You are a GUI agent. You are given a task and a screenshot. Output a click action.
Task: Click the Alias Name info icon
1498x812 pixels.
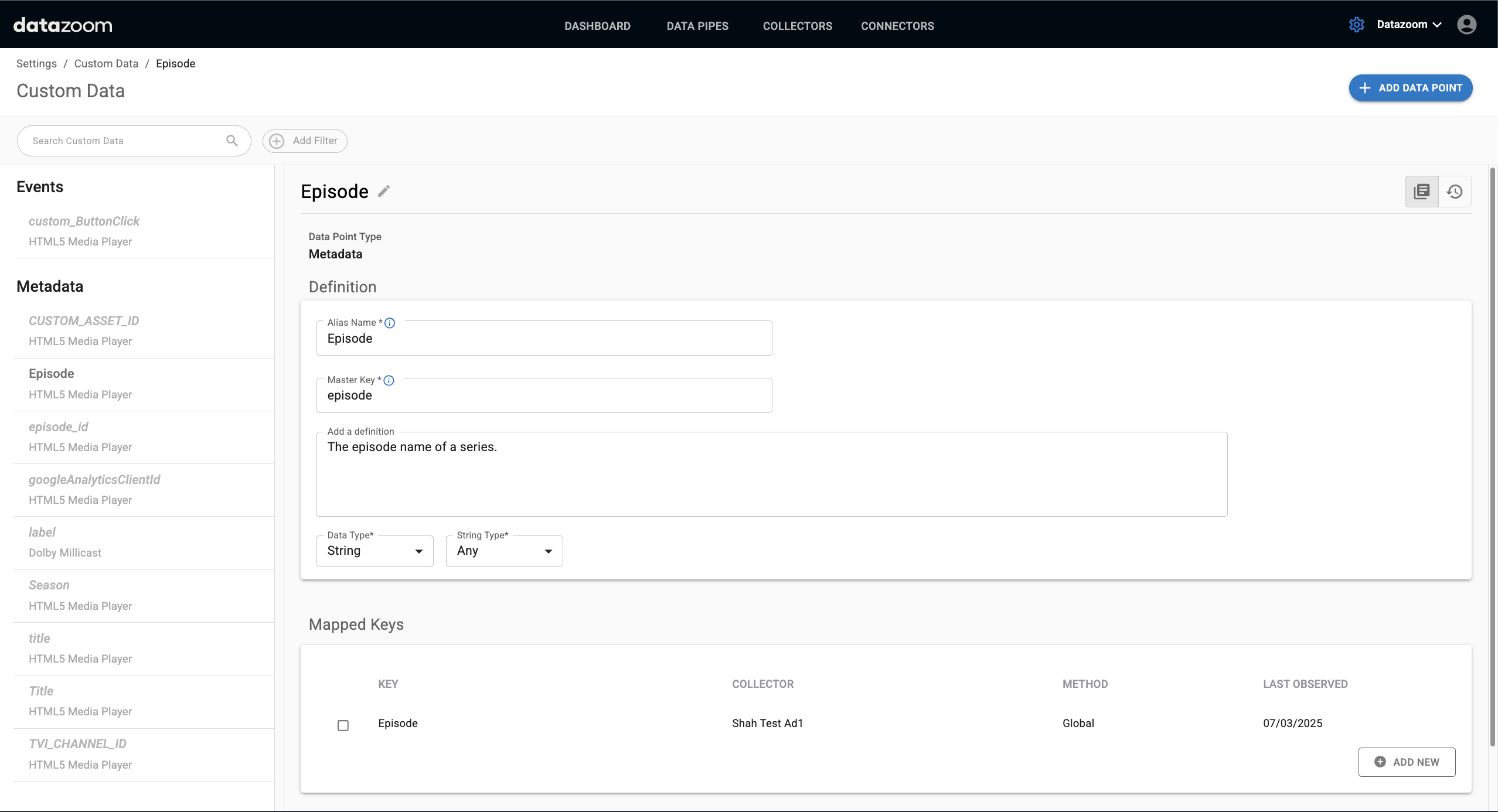[390, 323]
